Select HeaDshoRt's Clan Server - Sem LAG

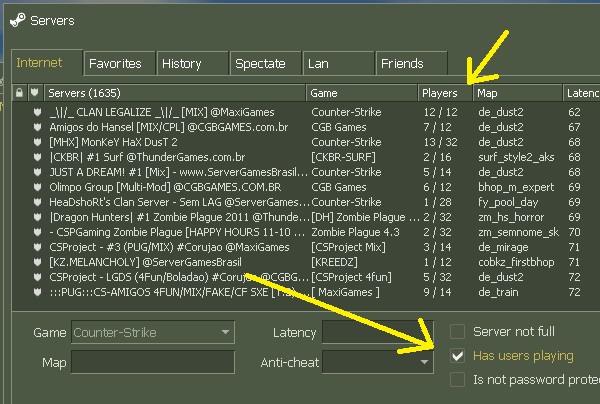pyautogui.click(x=306, y=202)
